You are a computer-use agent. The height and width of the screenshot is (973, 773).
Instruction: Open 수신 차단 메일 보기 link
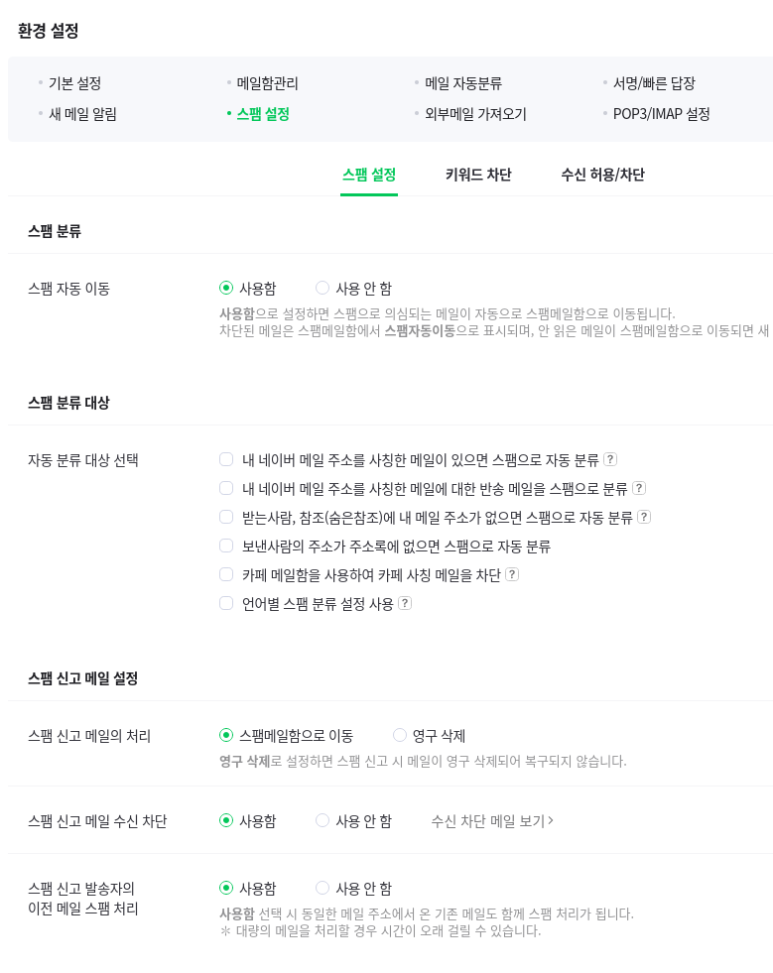coord(492,821)
